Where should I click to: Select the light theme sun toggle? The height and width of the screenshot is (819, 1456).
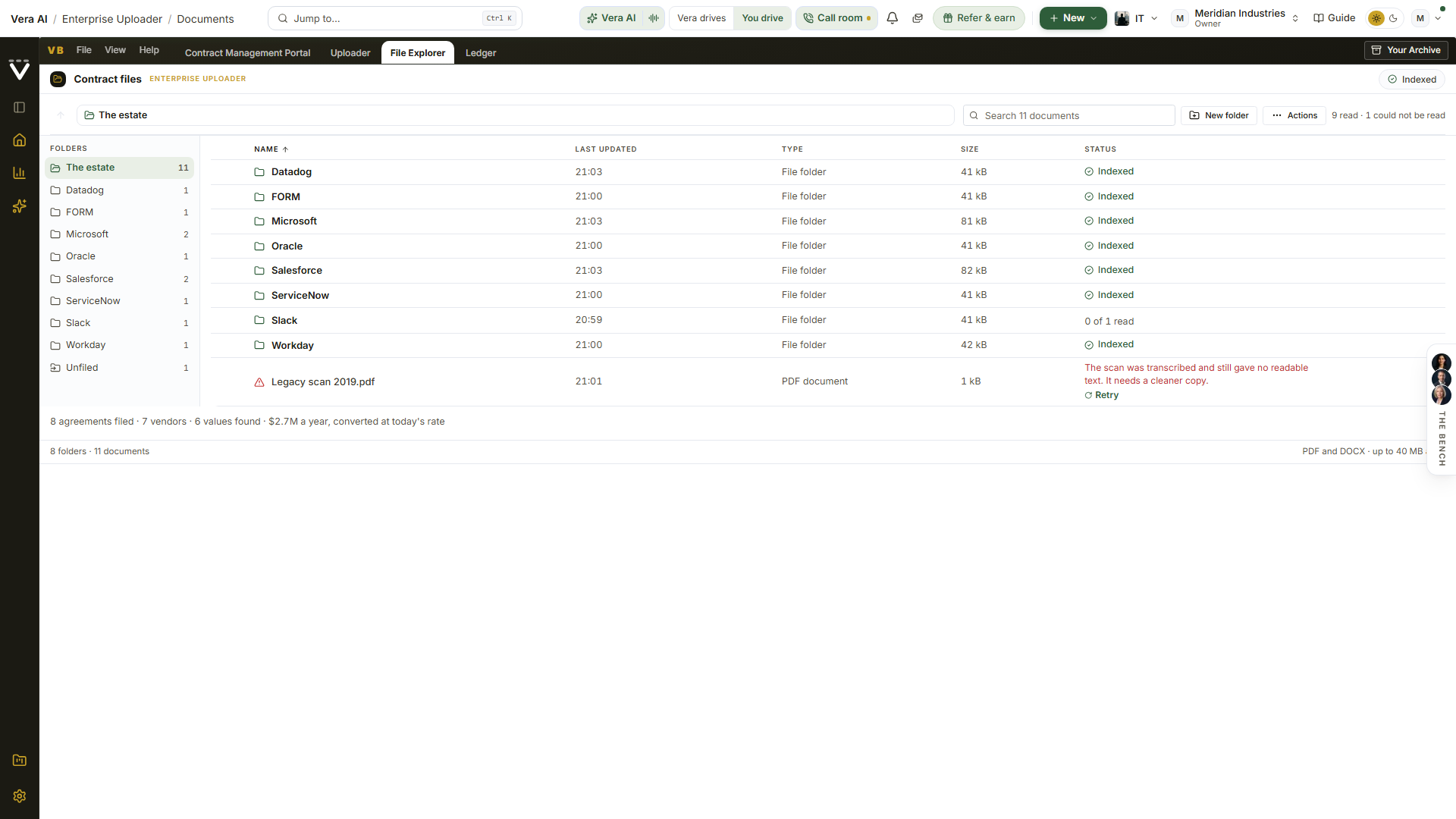[x=1376, y=18]
